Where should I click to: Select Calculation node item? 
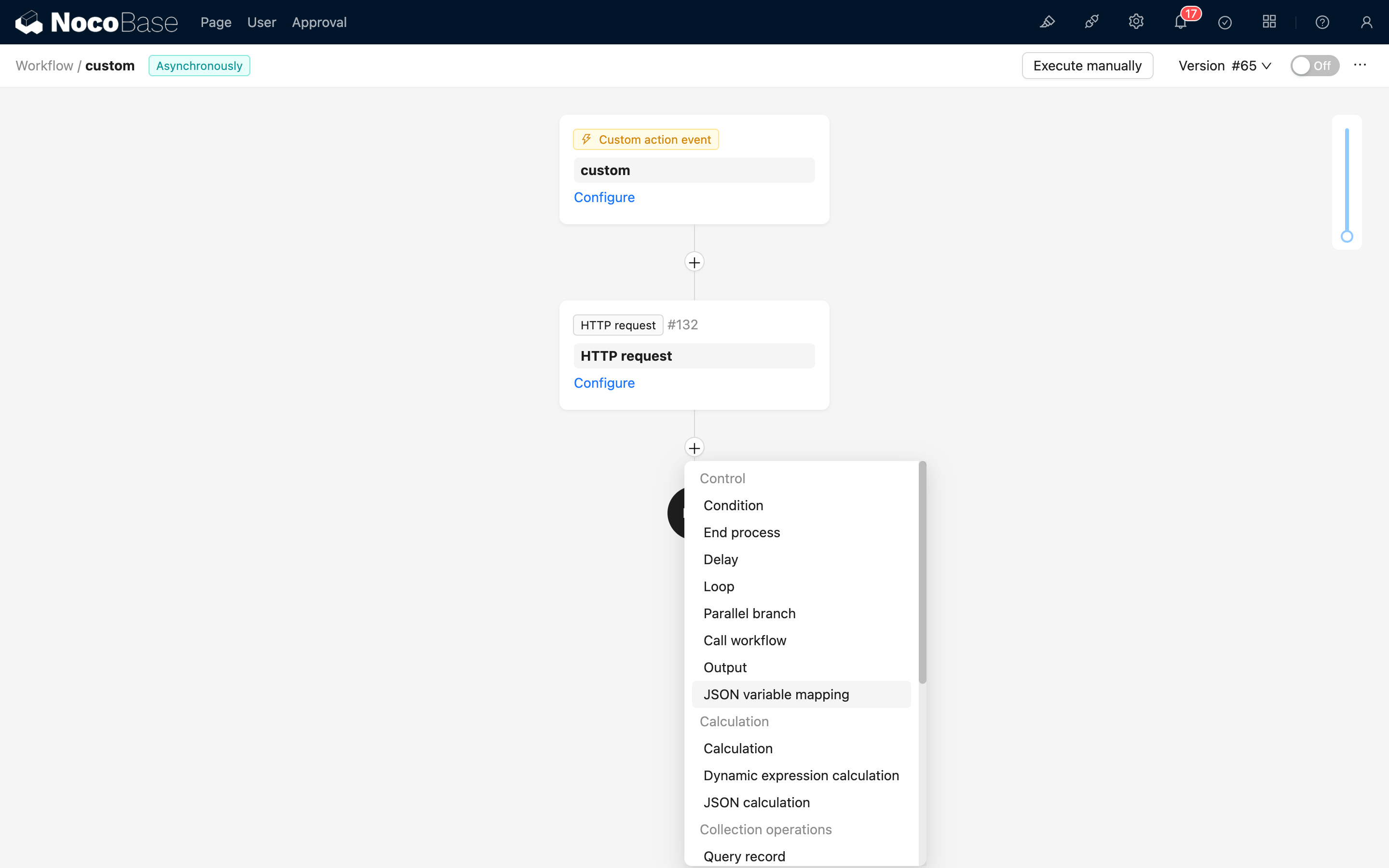(x=801, y=748)
